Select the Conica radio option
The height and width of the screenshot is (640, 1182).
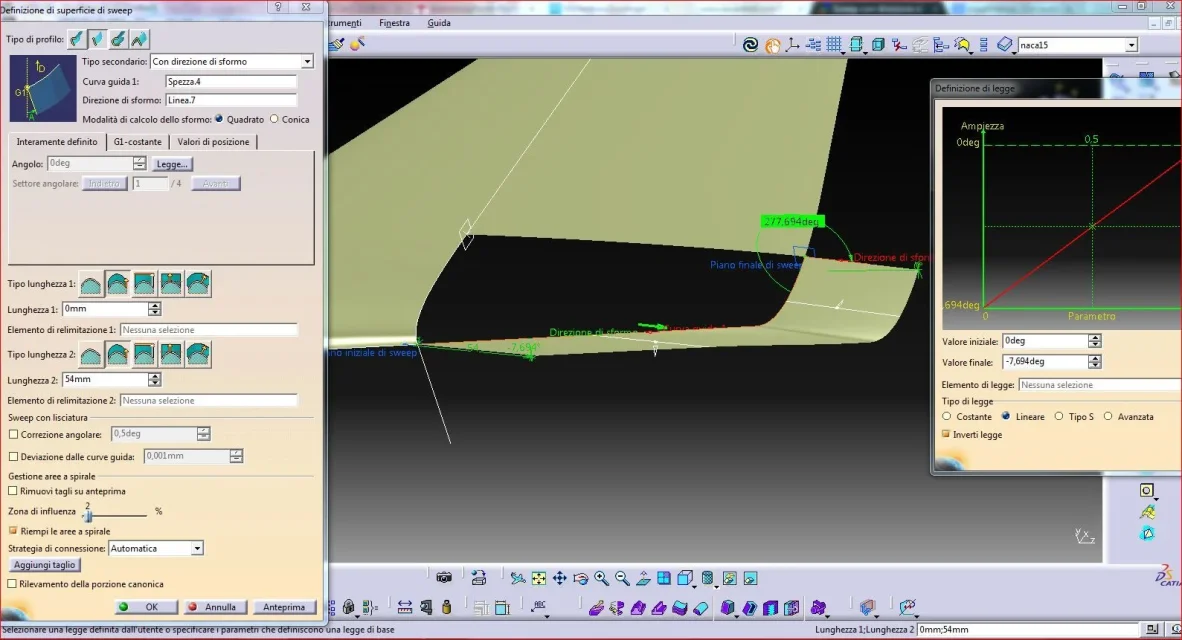(x=274, y=119)
